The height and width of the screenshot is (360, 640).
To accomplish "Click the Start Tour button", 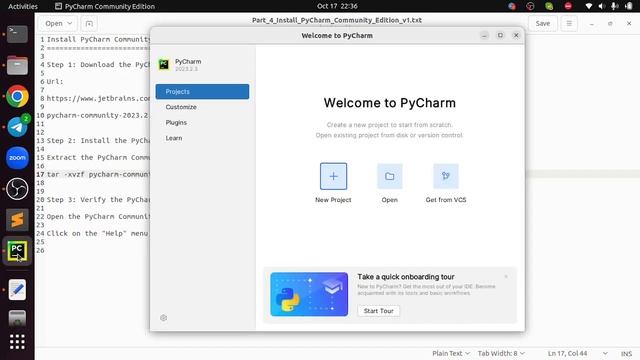I will pos(379,311).
